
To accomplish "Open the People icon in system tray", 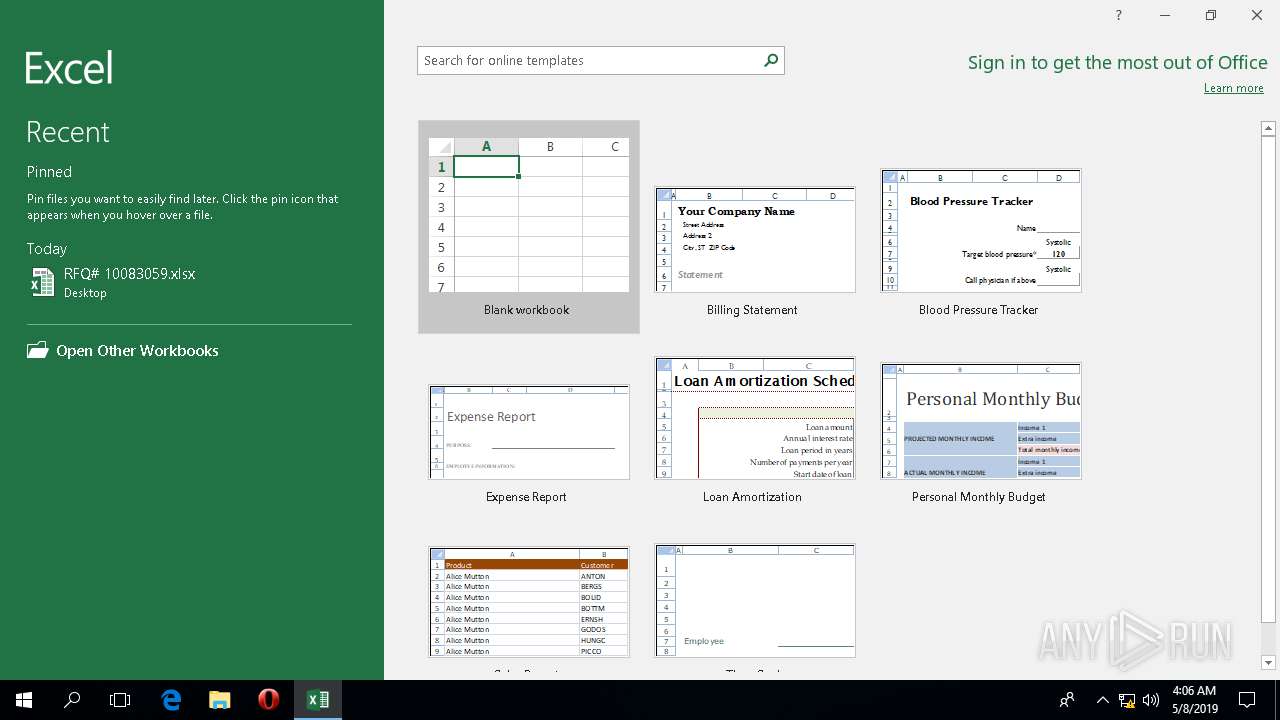I will tap(1067, 700).
